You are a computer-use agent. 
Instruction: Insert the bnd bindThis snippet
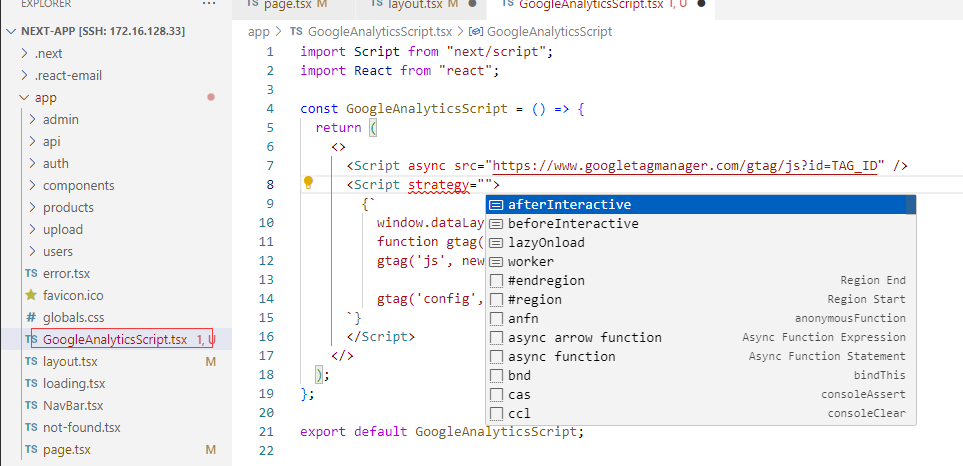pos(700,376)
